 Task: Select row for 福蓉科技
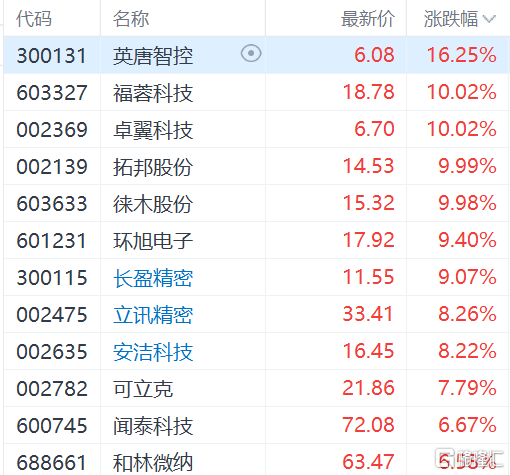256,92
